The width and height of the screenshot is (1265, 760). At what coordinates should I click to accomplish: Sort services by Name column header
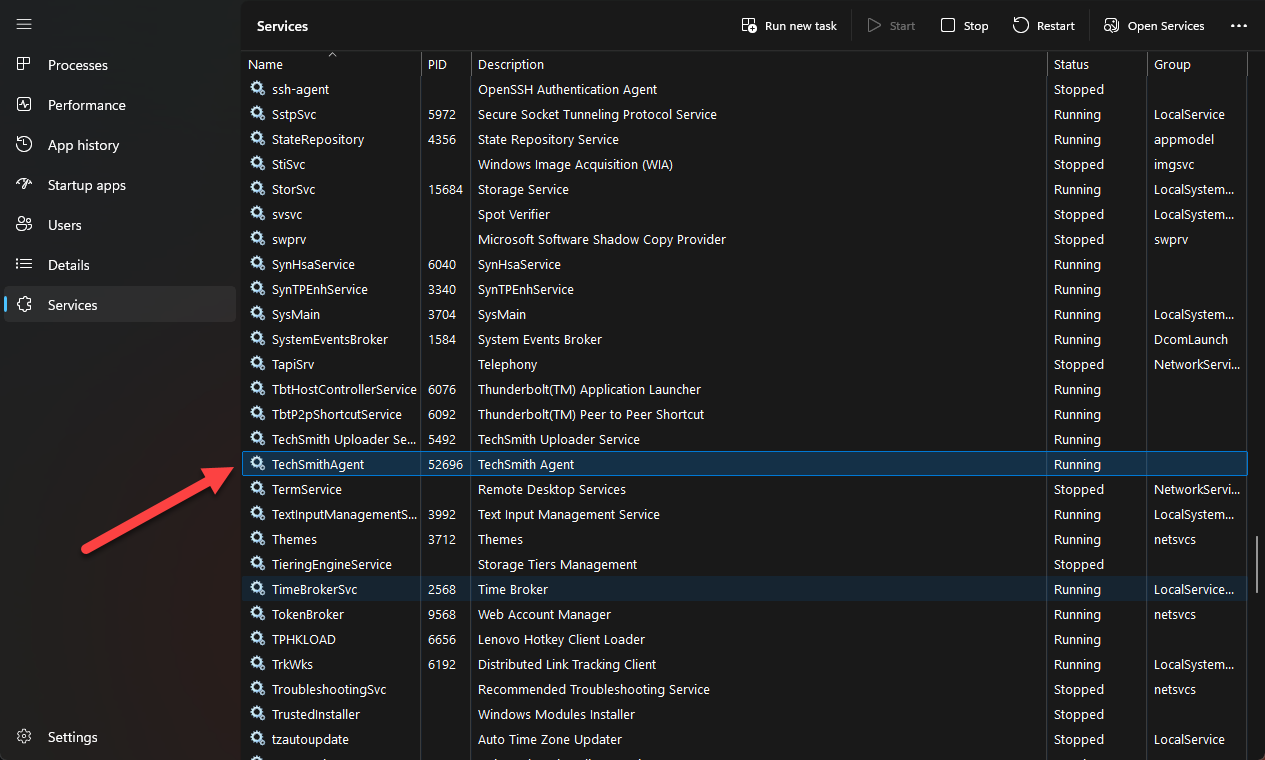coord(266,64)
